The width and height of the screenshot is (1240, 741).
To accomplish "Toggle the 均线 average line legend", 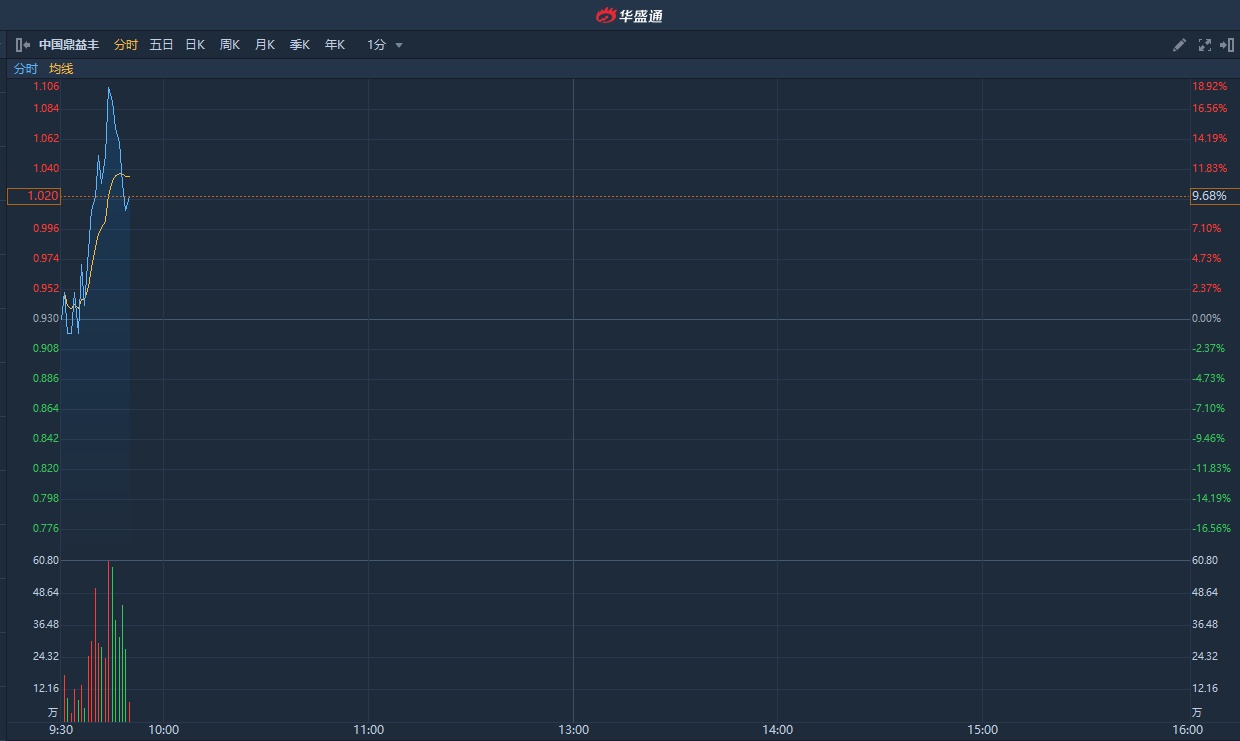I will coord(61,69).
